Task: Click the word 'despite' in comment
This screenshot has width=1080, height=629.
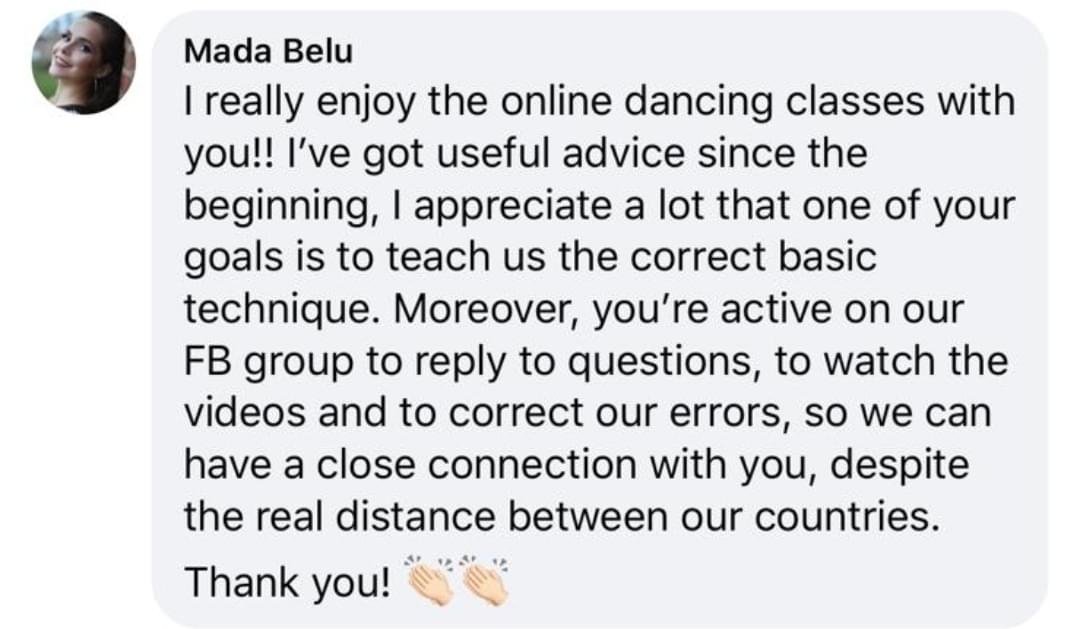Action: [x=900, y=466]
